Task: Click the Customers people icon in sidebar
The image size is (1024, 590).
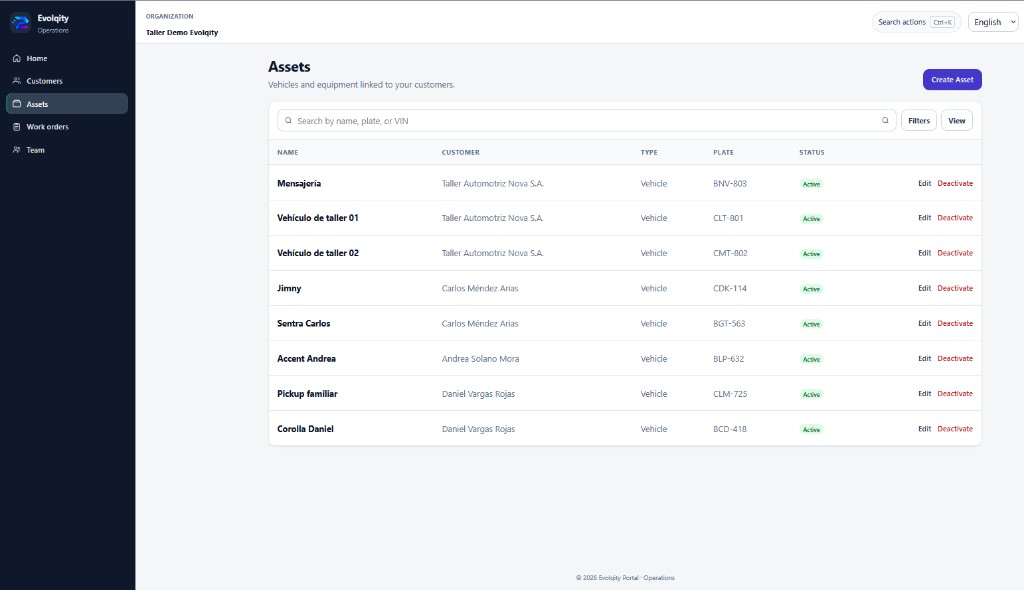Action: tap(17, 81)
